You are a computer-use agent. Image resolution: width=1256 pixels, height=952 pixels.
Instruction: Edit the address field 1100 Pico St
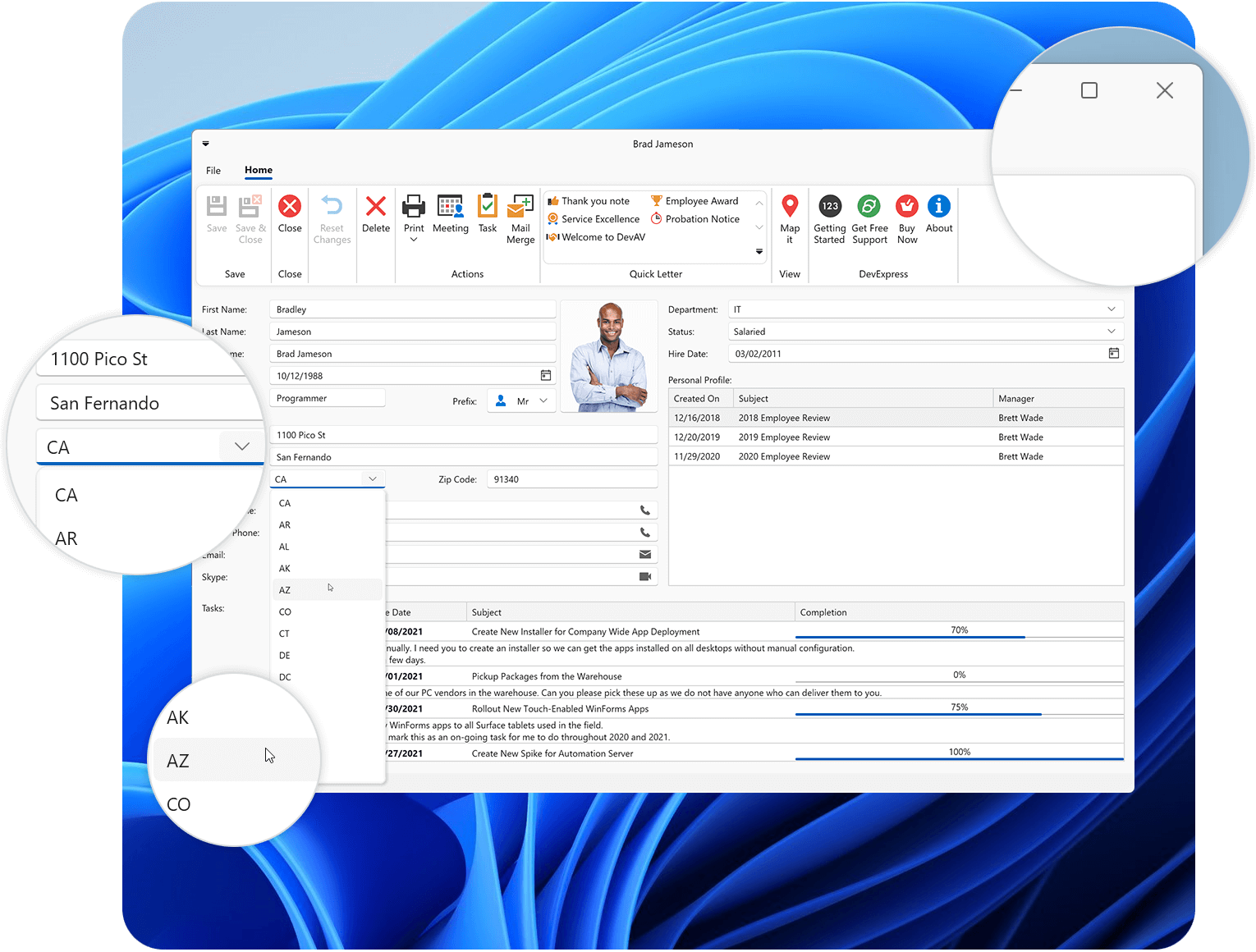(464, 435)
